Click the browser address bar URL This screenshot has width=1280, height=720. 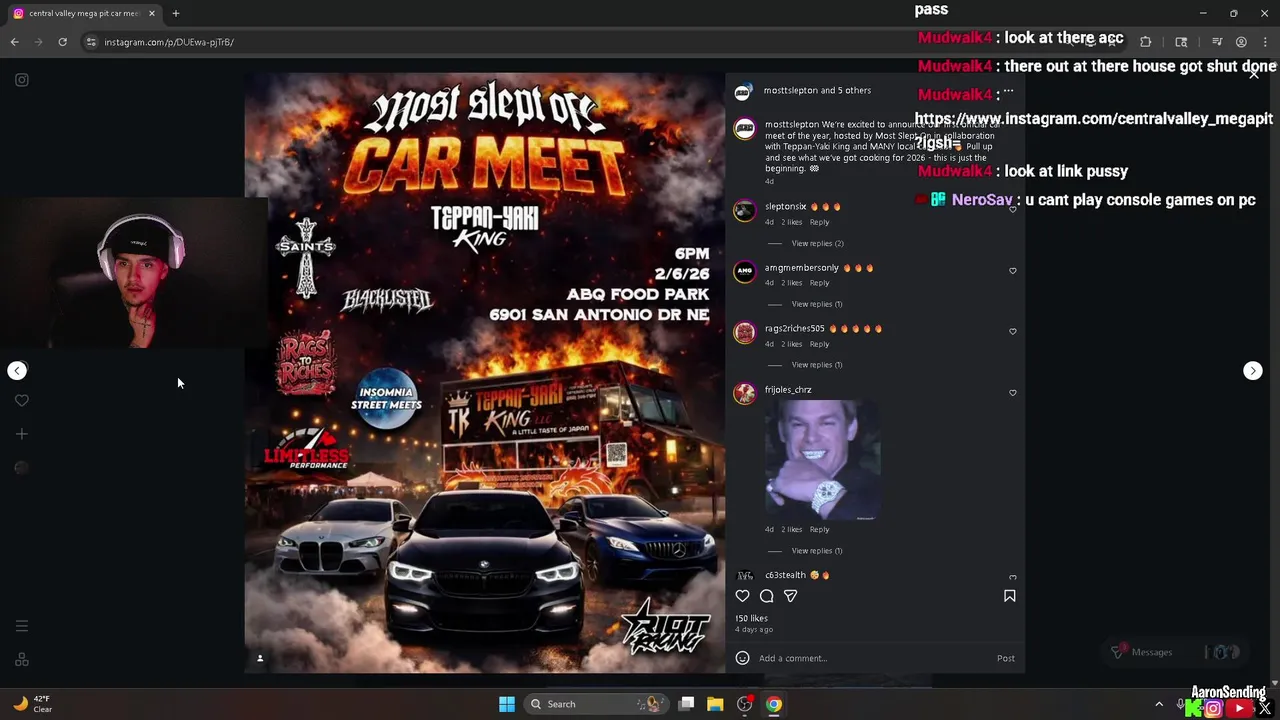pyautogui.click(x=169, y=42)
